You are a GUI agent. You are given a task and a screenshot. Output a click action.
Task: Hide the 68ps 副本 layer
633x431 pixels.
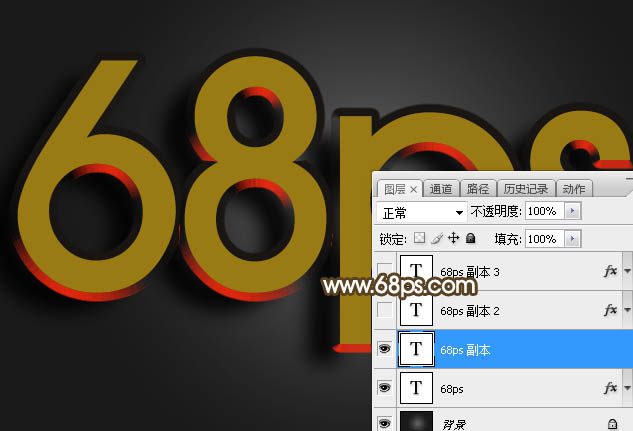384,348
